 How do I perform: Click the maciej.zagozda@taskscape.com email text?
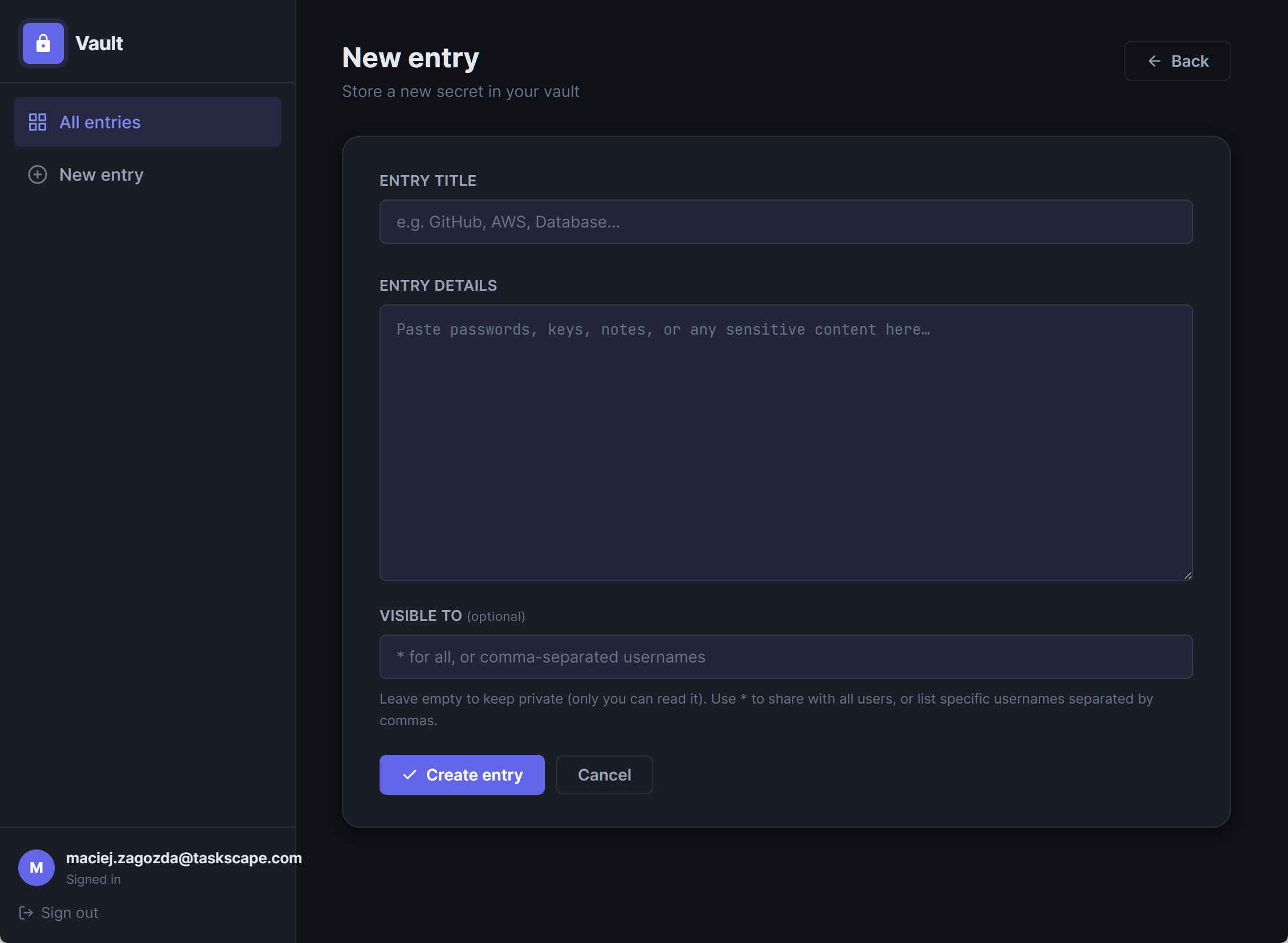point(184,858)
